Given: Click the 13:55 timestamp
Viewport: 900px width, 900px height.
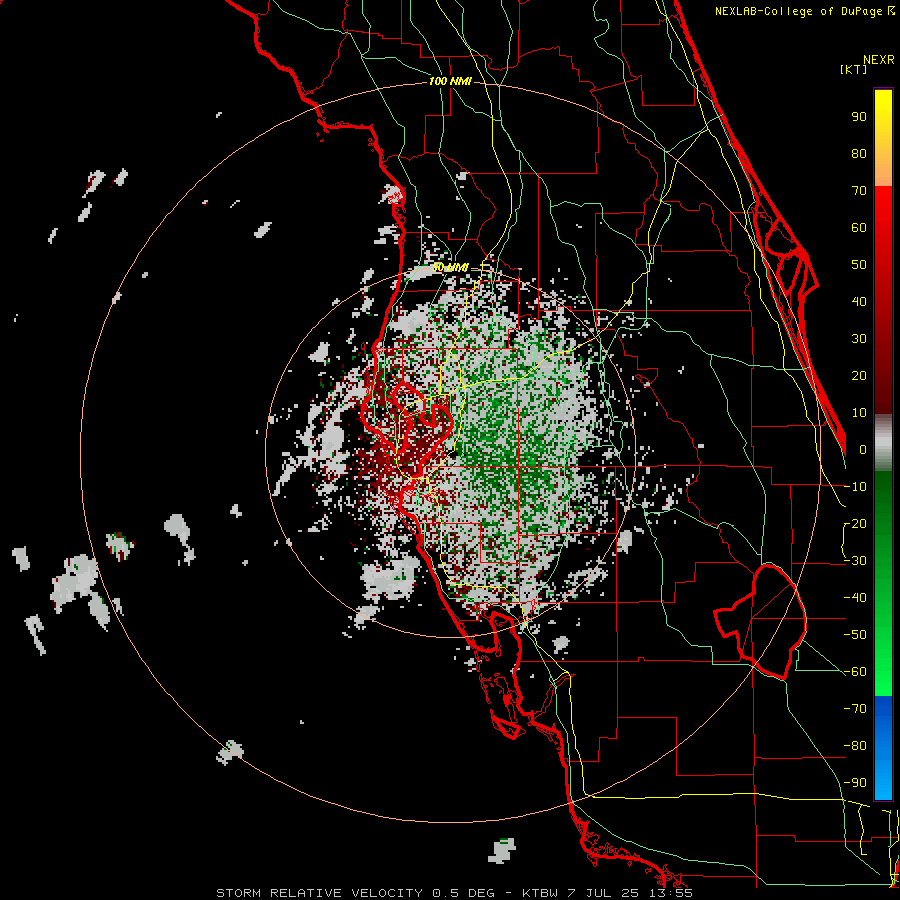Looking at the screenshot, I should (x=670, y=893).
